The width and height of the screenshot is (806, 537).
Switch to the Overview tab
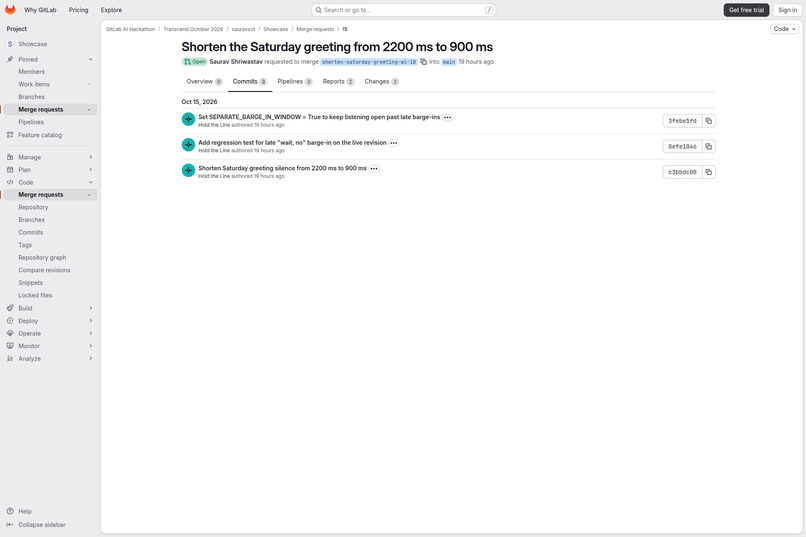click(x=204, y=82)
